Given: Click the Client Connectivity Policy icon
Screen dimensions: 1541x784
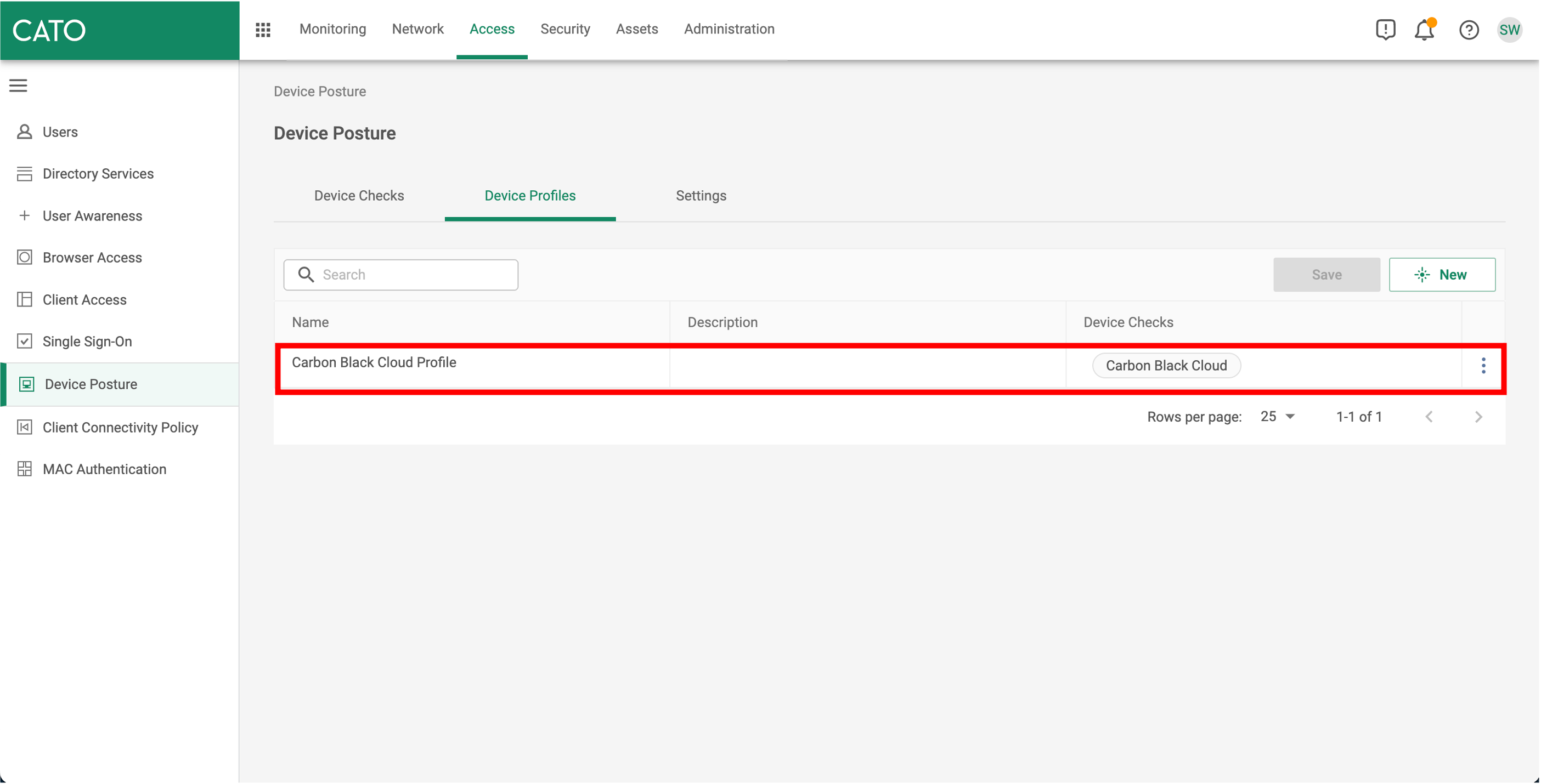Looking at the screenshot, I should [25, 427].
